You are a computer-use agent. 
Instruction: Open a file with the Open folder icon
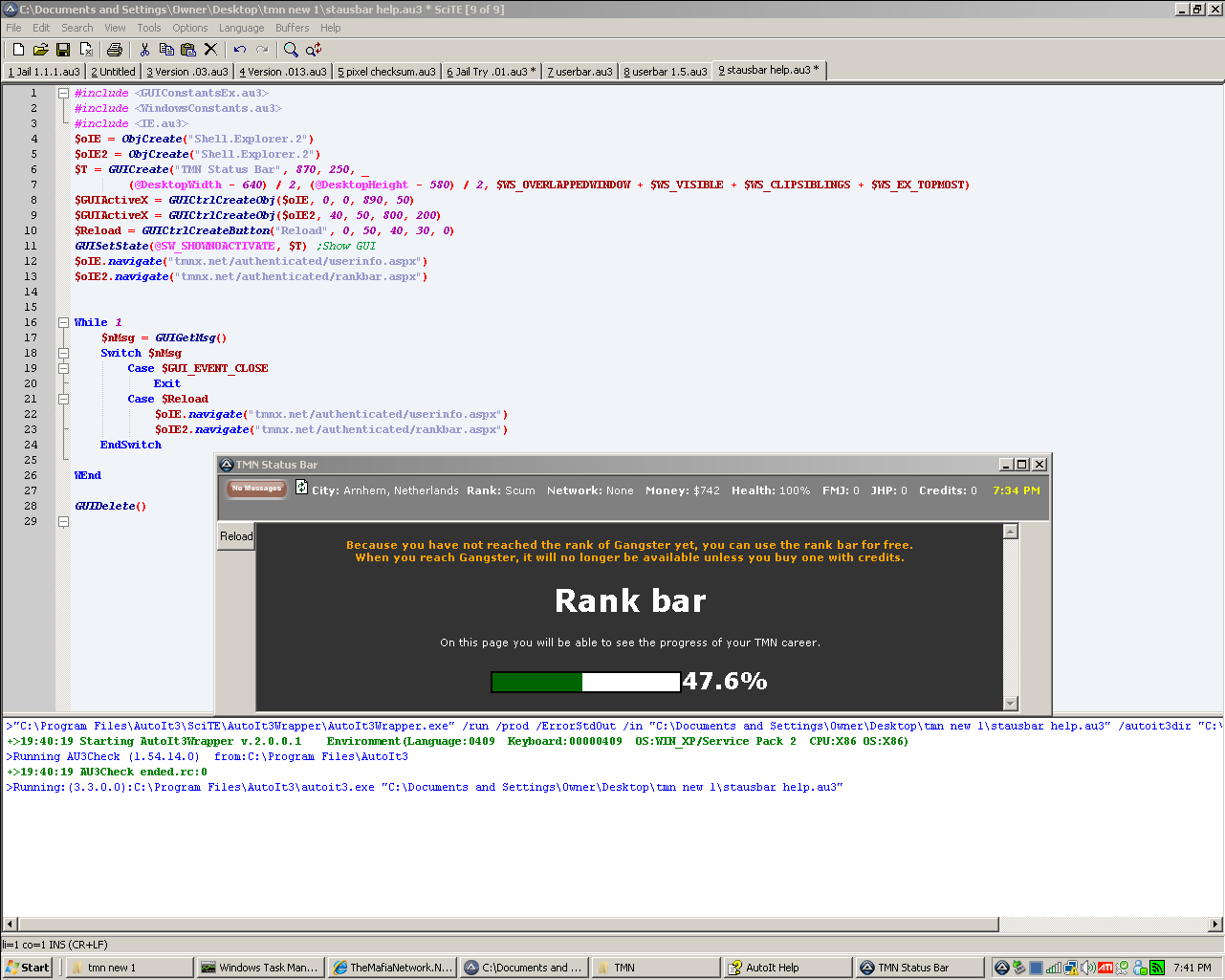click(x=40, y=50)
